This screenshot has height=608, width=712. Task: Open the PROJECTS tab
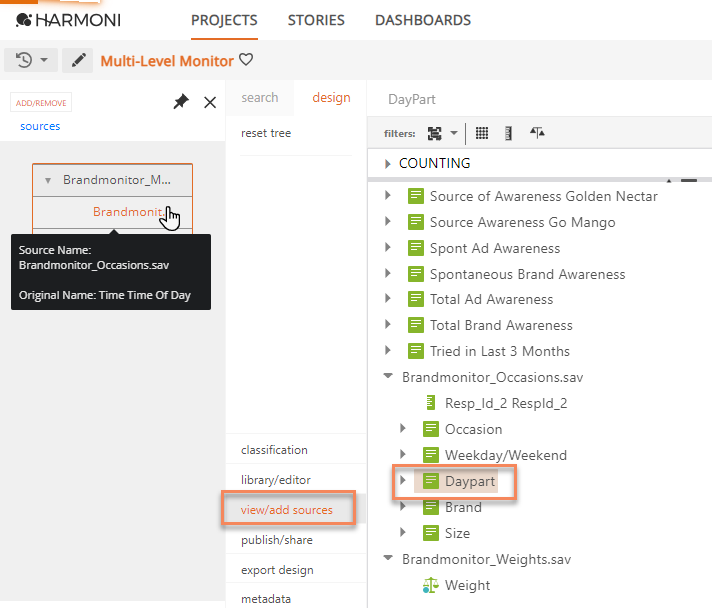[224, 20]
